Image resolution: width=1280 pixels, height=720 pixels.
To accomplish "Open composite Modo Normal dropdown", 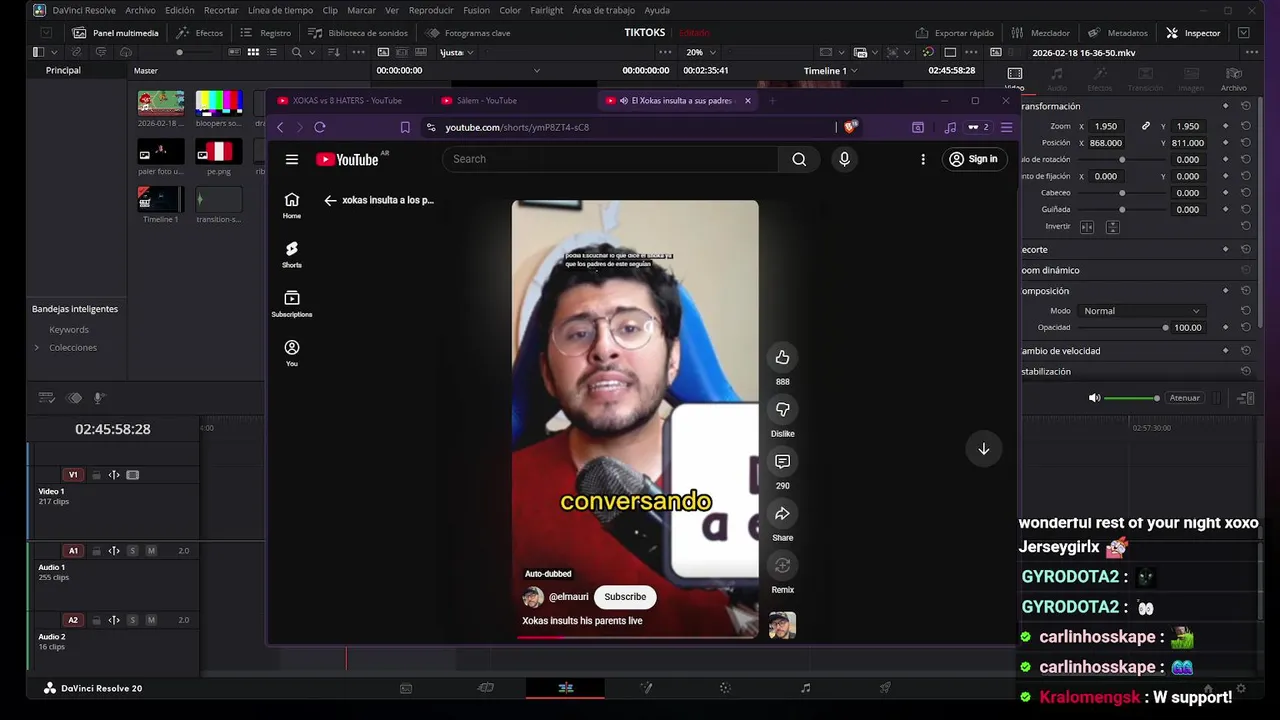I will [x=1141, y=311].
